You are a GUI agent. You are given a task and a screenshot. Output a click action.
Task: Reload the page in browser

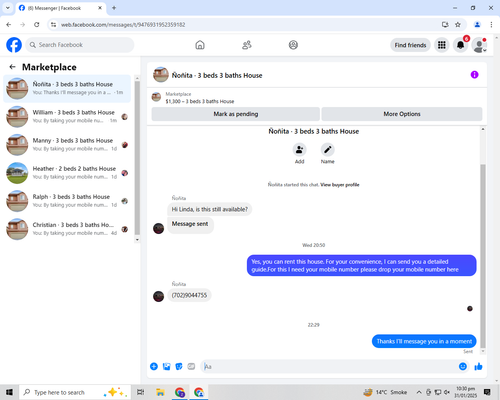click(x=37, y=25)
